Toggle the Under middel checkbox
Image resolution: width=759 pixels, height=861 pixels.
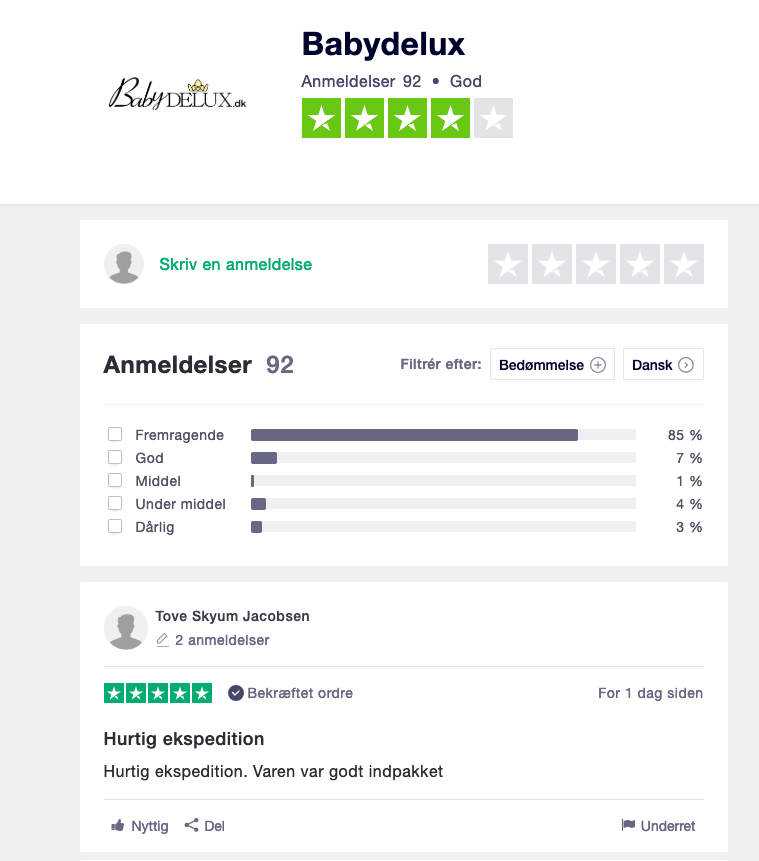tap(115, 504)
